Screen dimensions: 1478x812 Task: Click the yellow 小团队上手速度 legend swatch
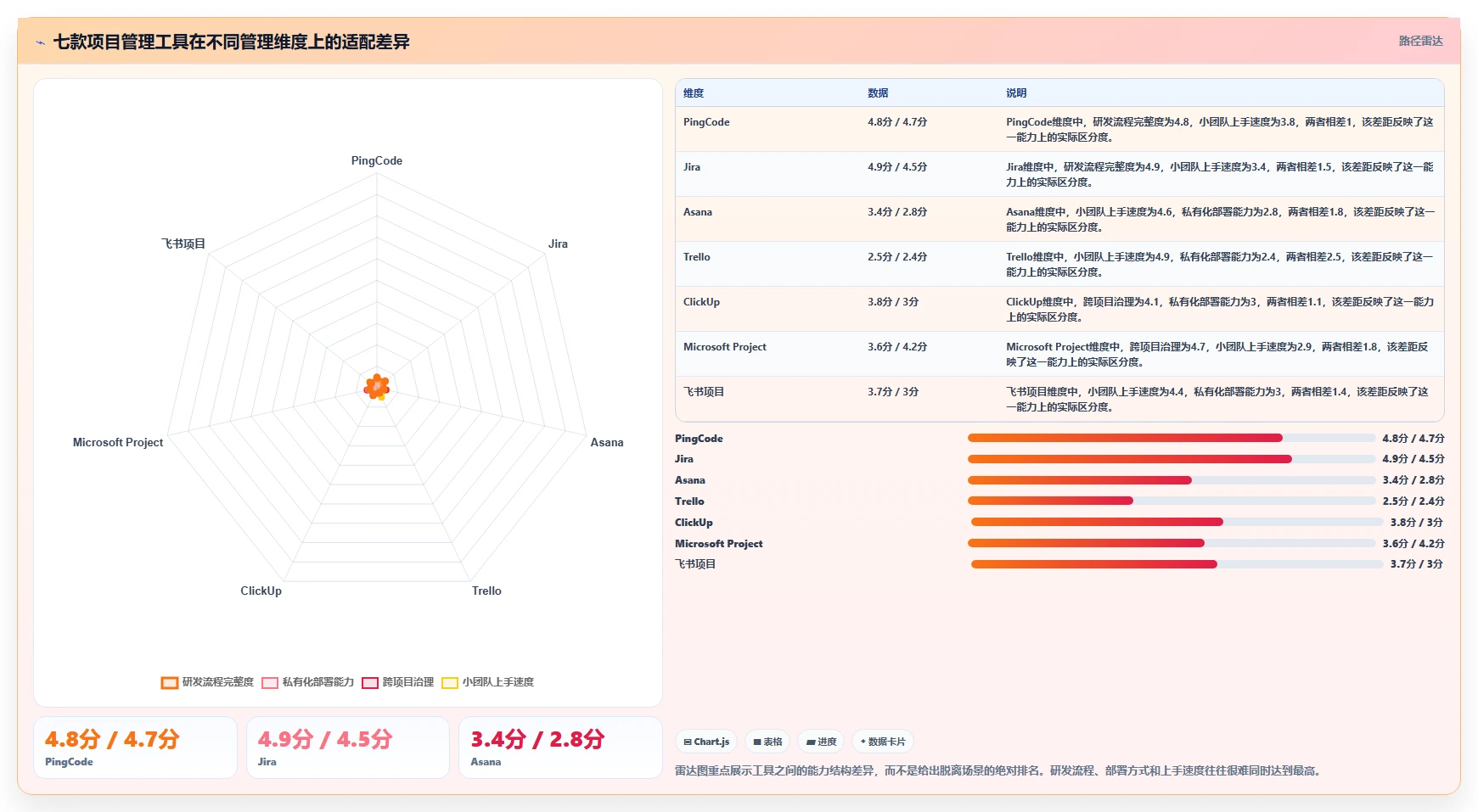point(450,682)
